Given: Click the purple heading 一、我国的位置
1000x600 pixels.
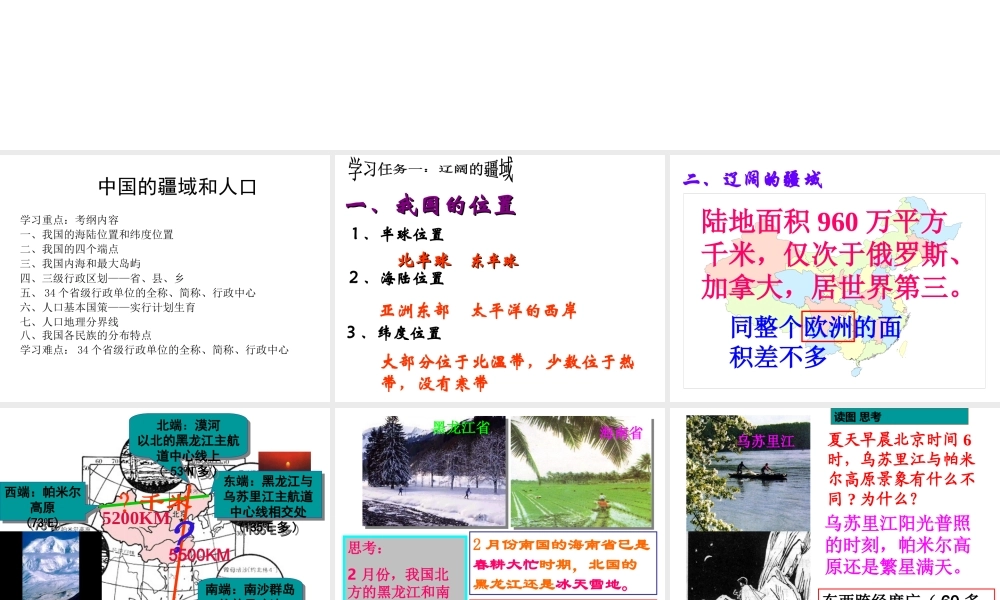Looking at the screenshot, I should [x=431, y=205].
